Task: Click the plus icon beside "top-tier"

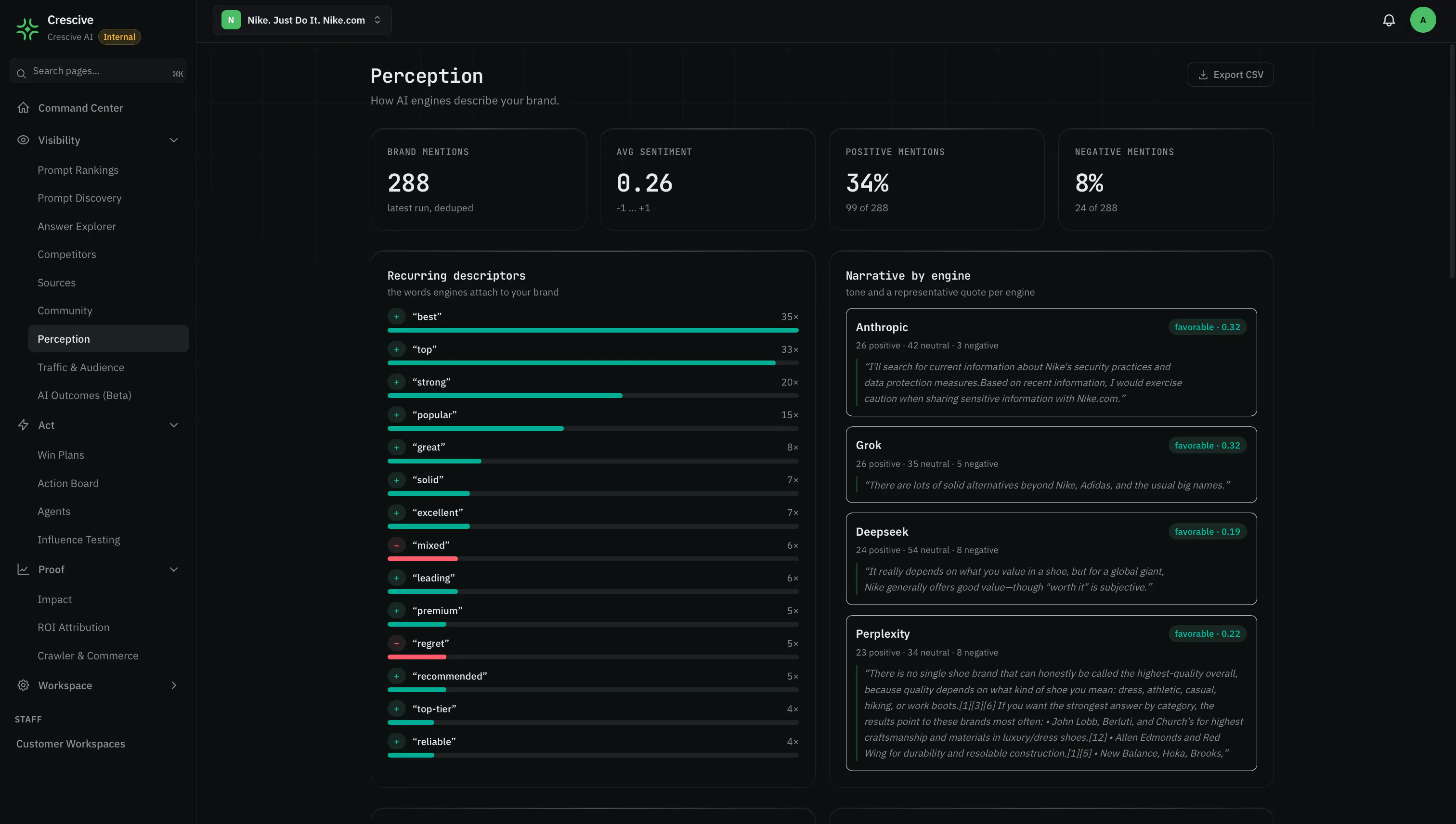Action: [396, 708]
